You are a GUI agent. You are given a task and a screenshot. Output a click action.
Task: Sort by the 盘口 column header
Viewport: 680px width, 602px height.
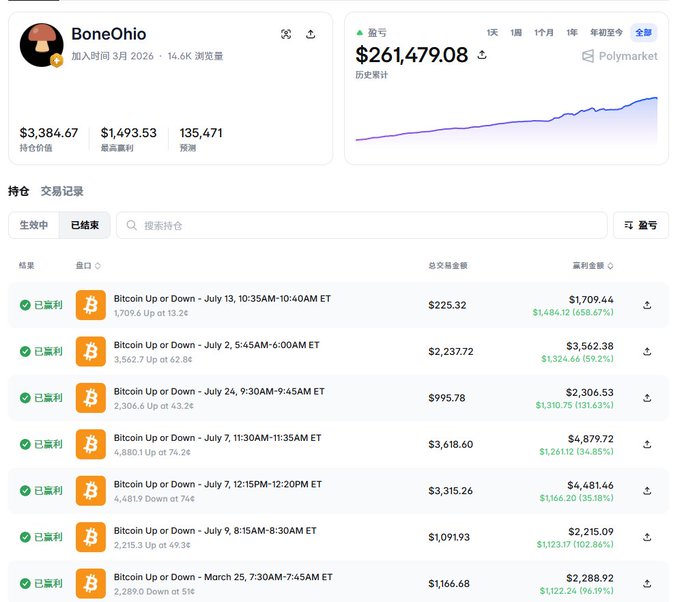[88, 265]
